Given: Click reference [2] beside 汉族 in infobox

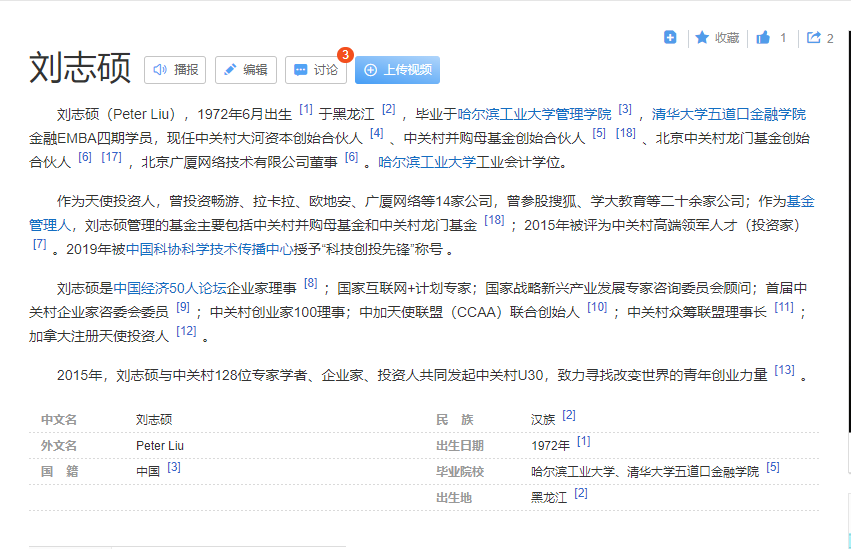Looking at the screenshot, I should [569, 415].
